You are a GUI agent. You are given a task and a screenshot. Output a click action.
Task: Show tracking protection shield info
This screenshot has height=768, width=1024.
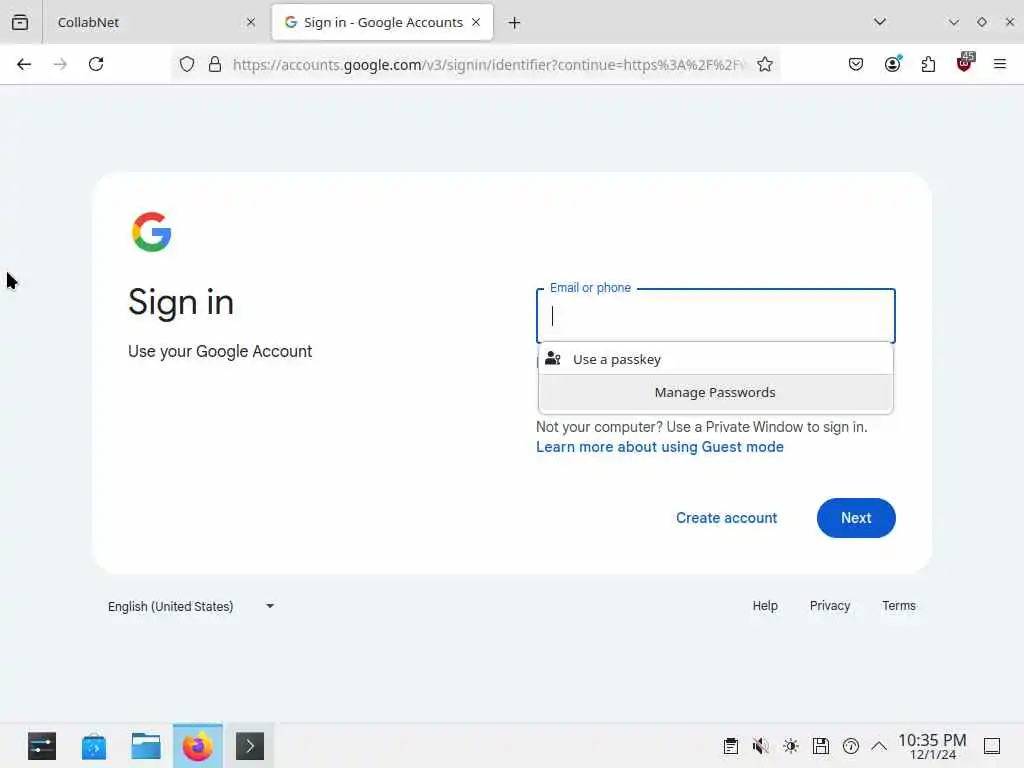point(187,64)
